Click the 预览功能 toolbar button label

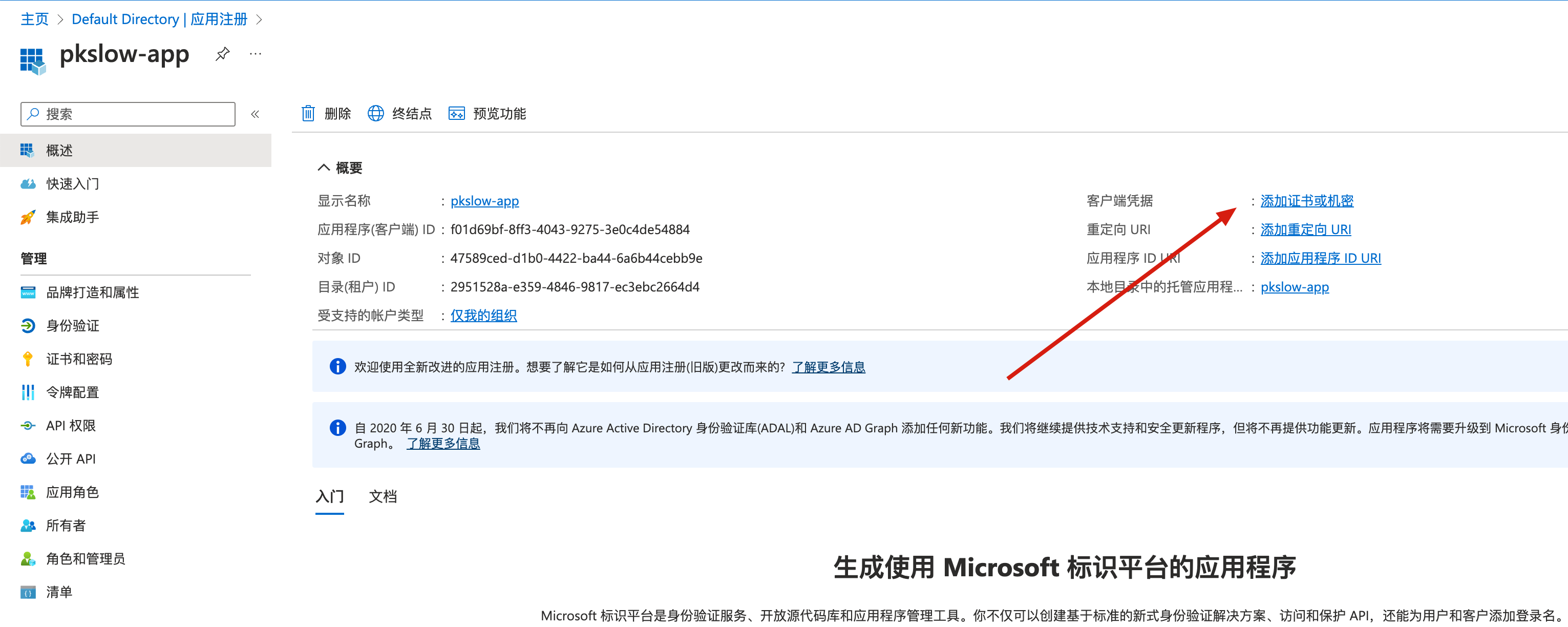(x=500, y=114)
